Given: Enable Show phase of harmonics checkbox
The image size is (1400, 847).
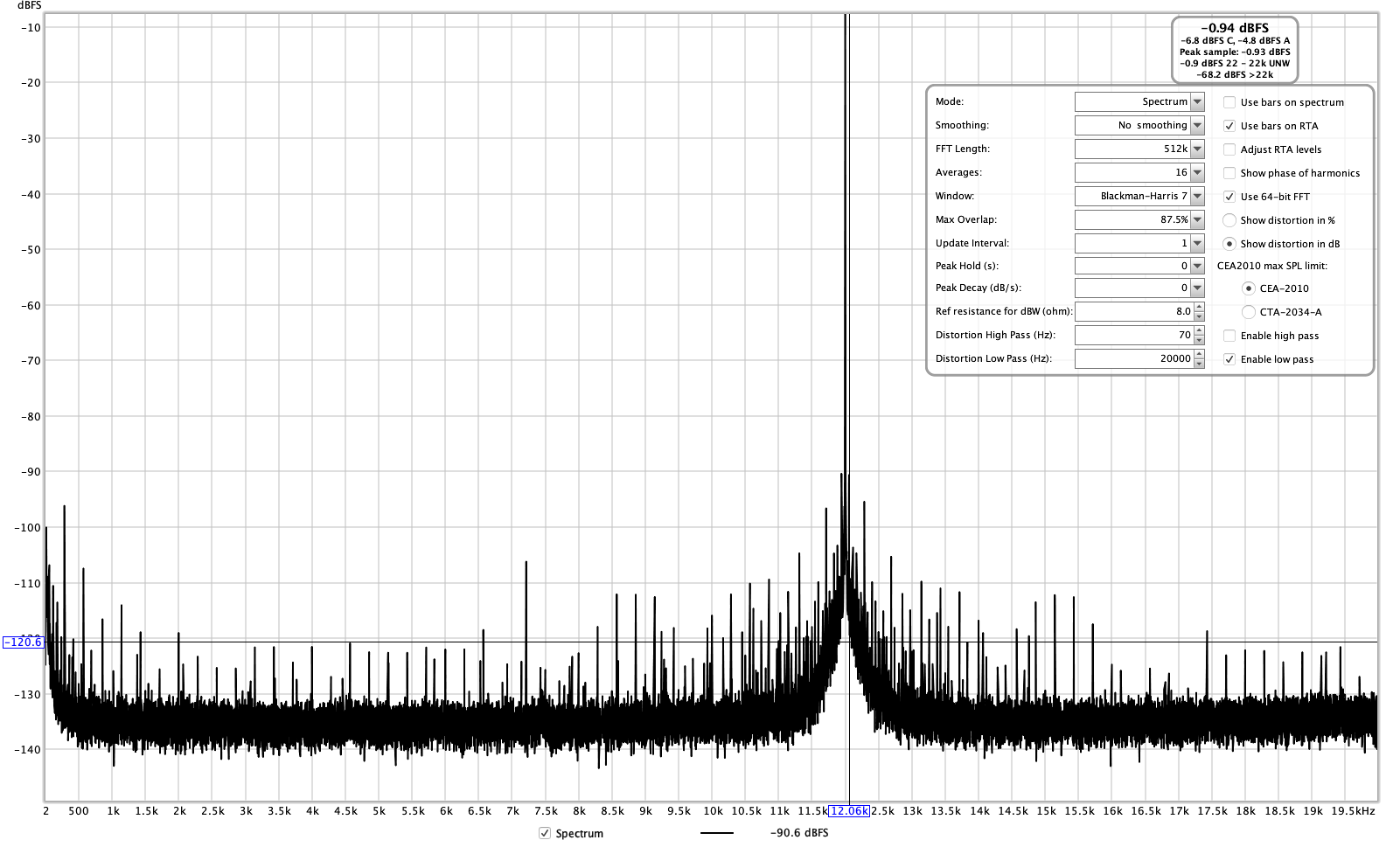Looking at the screenshot, I should (1229, 173).
